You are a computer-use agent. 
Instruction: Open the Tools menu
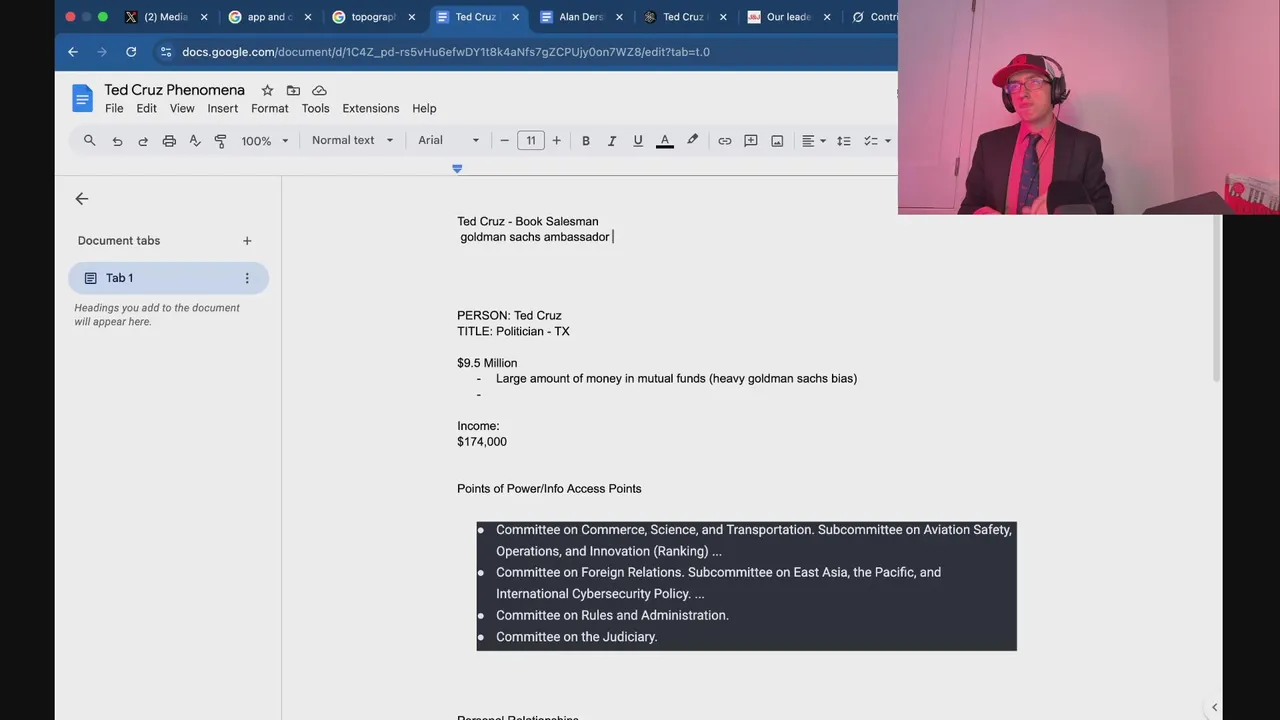[x=315, y=108]
